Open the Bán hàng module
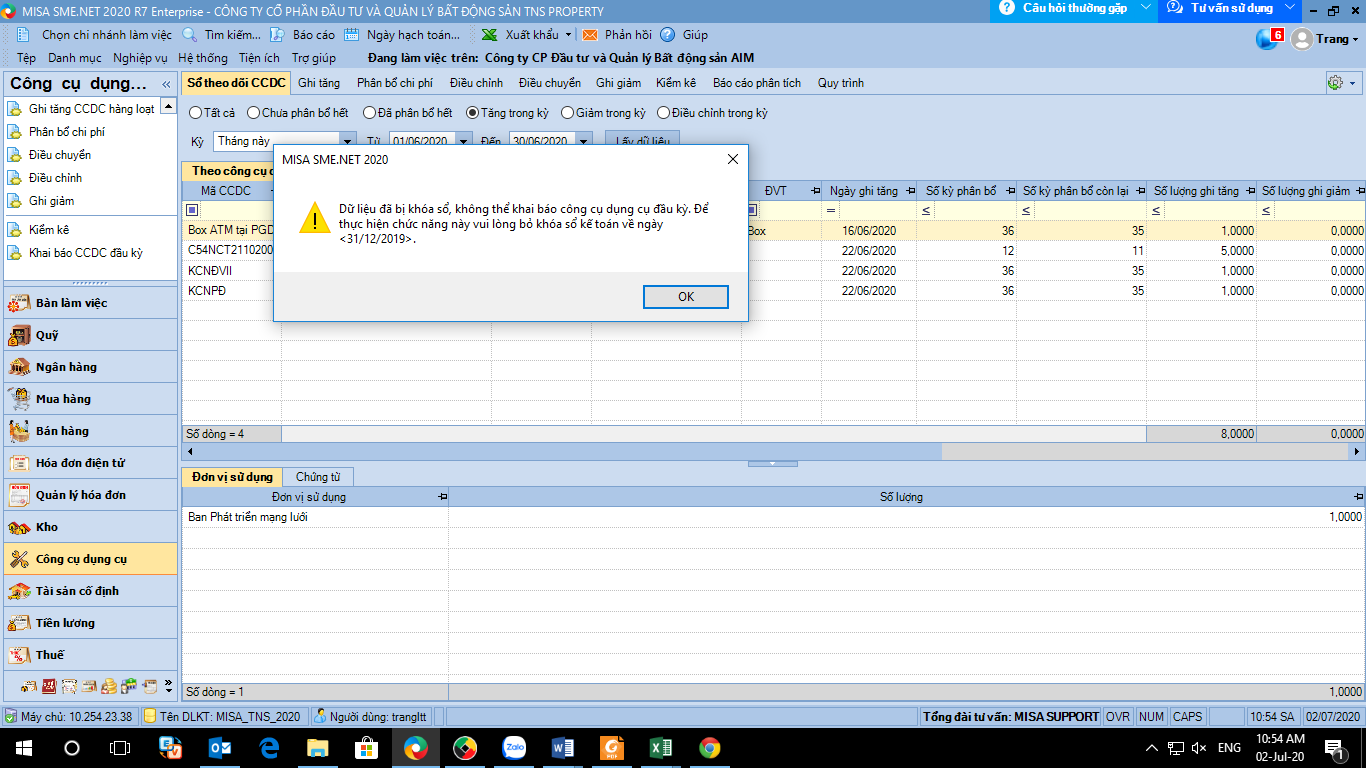The height and width of the screenshot is (768, 1366). click(x=90, y=431)
